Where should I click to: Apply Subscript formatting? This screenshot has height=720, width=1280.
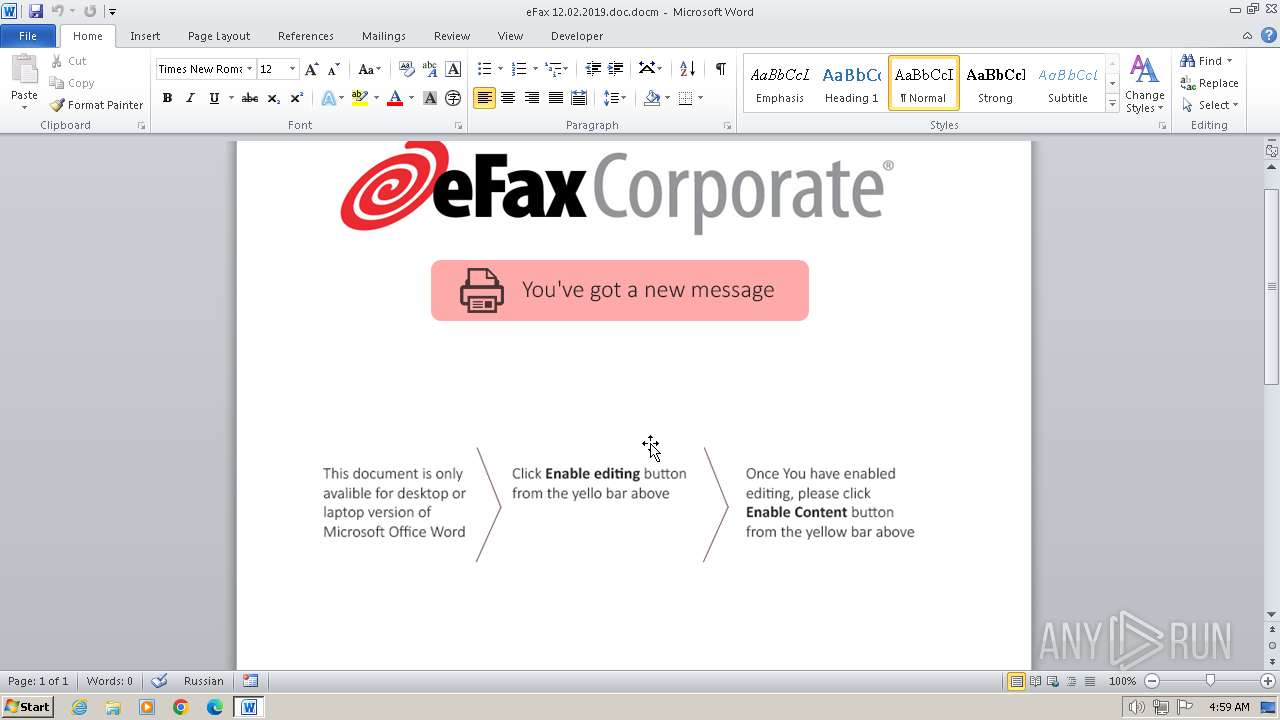coord(273,98)
